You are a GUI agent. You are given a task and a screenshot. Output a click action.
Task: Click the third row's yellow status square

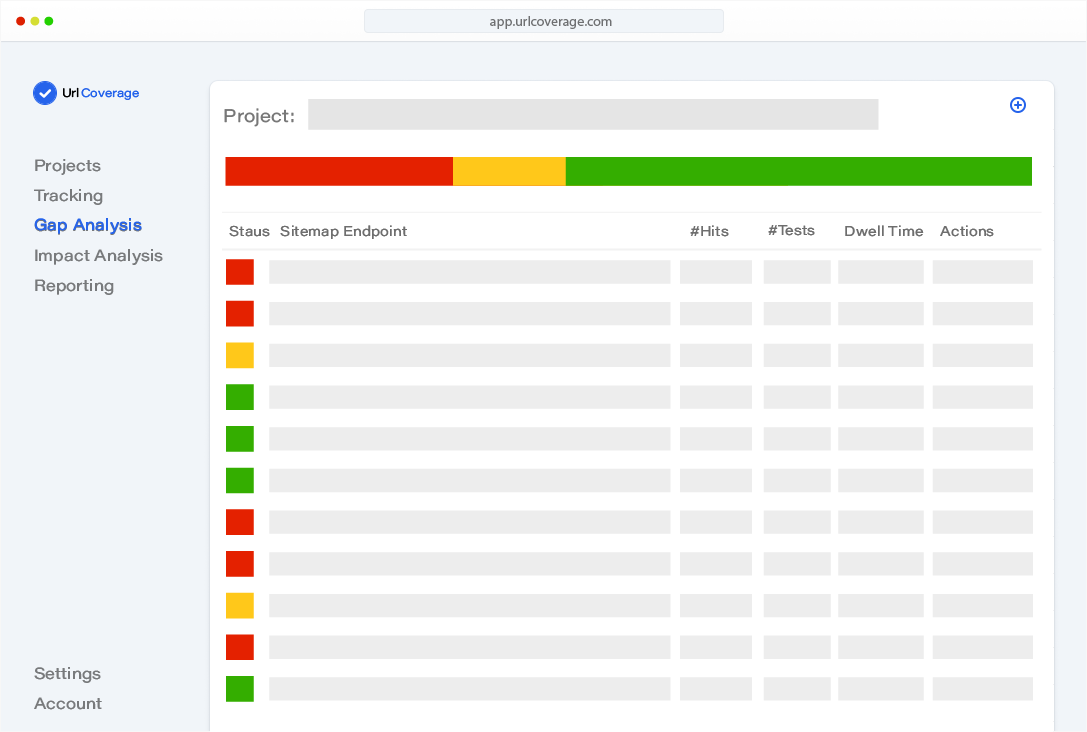240,355
